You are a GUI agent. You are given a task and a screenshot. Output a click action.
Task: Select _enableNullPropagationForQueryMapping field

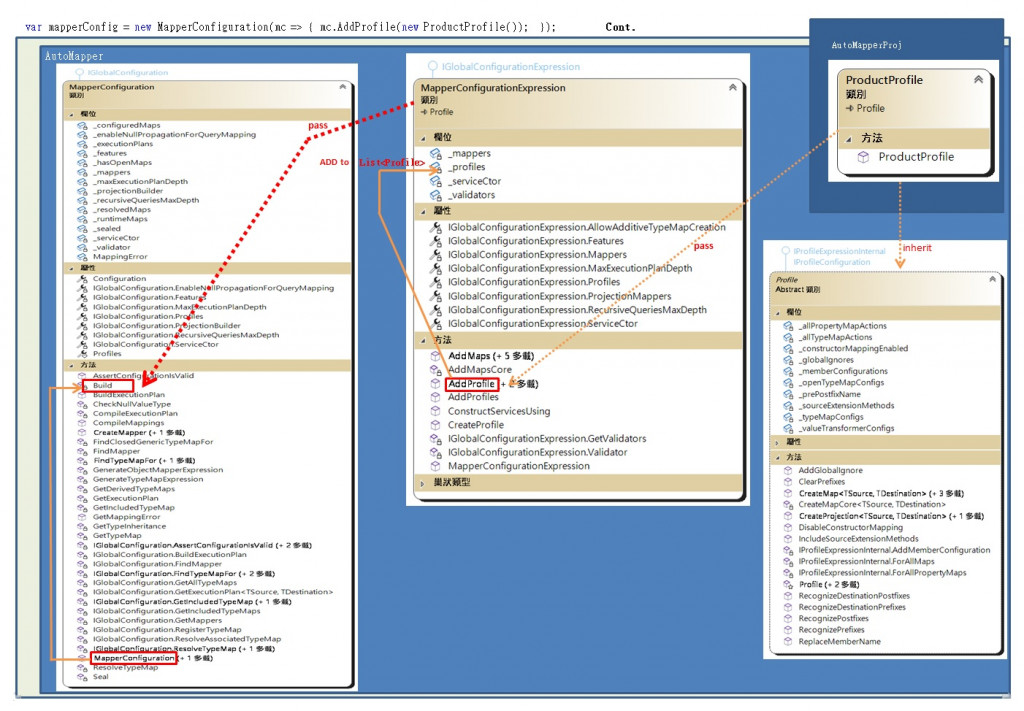click(x=174, y=134)
